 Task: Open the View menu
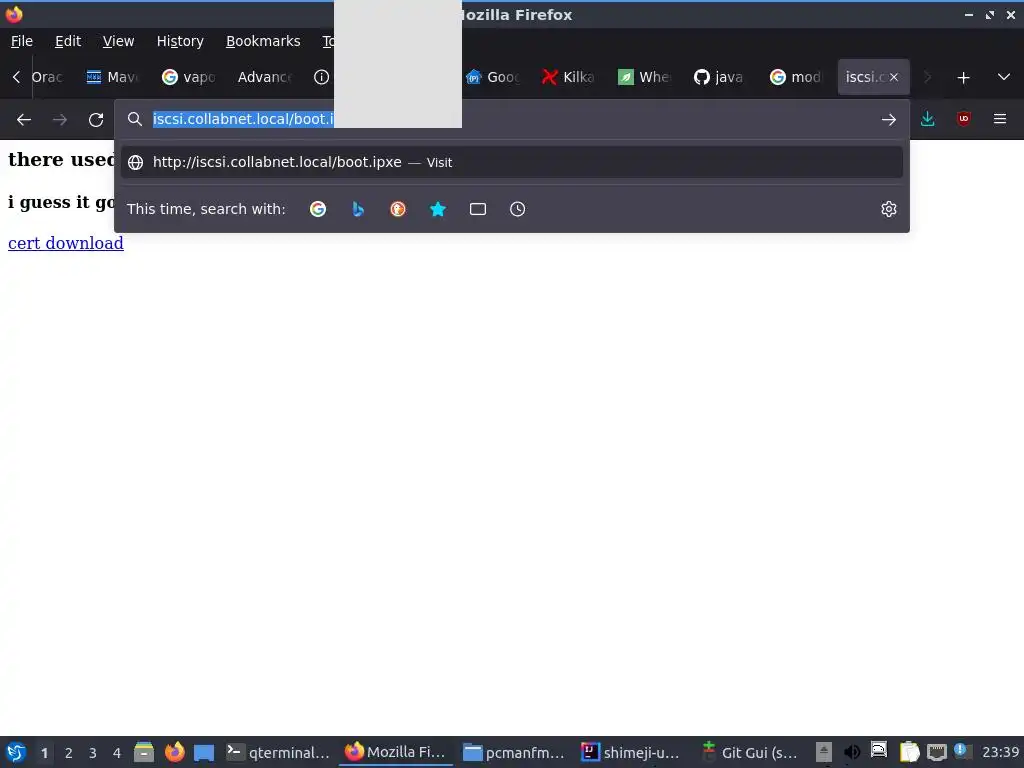(x=118, y=41)
